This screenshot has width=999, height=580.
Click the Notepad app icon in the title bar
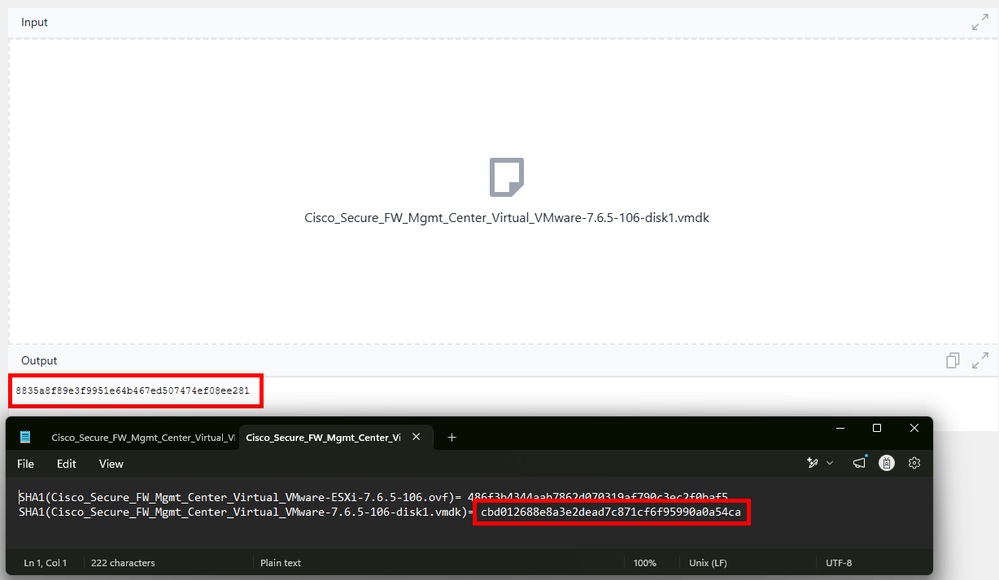pyautogui.click(x=25, y=437)
